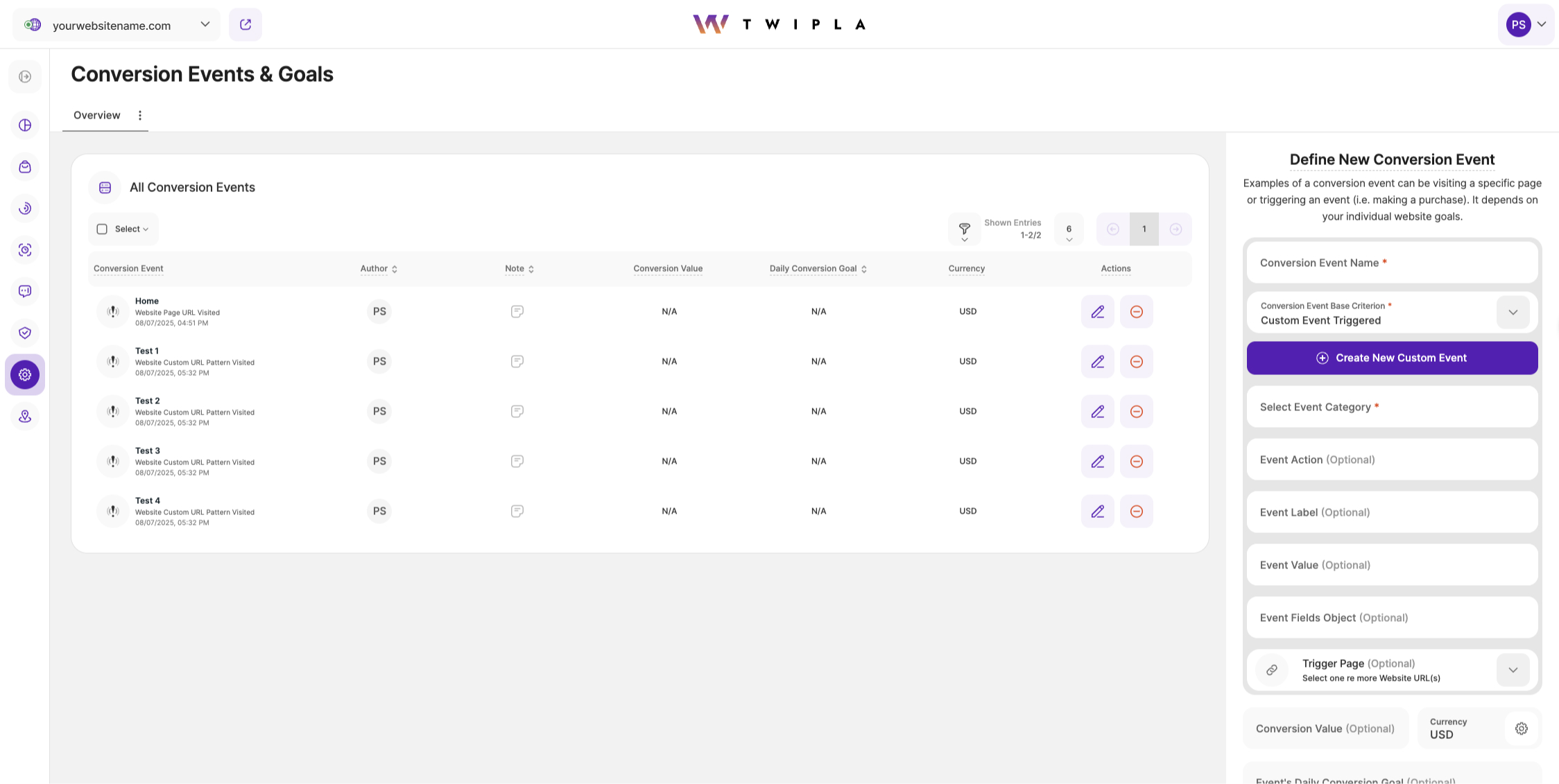
Task: Change entries per page count selector
Action: [x=1069, y=230]
